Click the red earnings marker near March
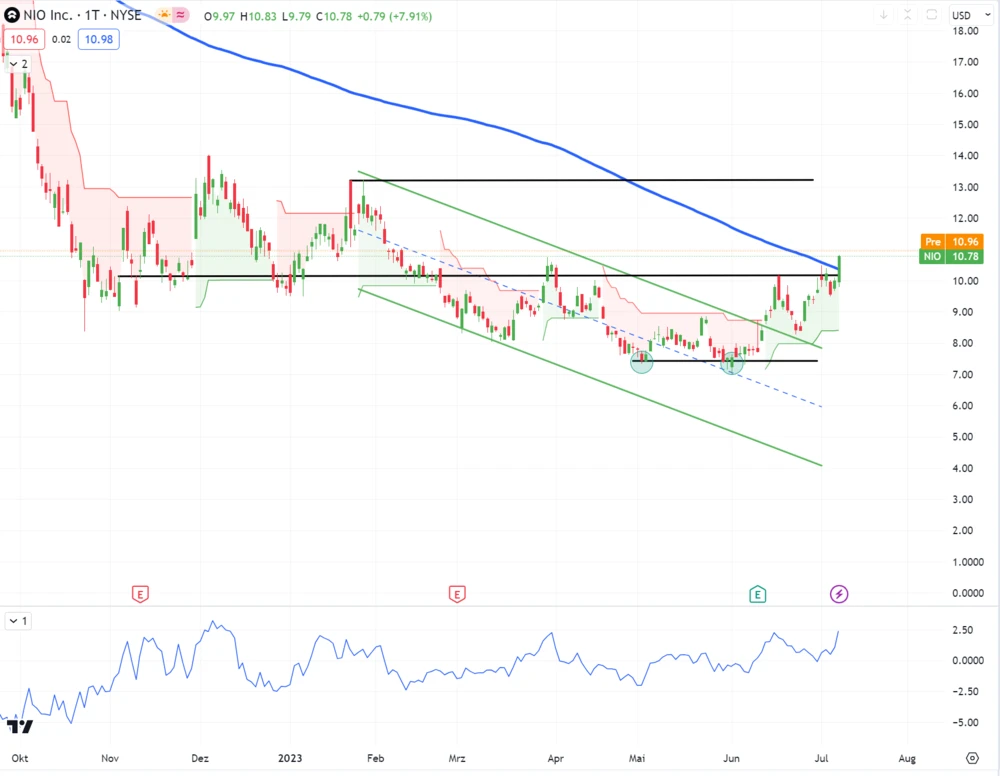Screen dimensions: 1000x776 pyautogui.click(x=457, y=595)
